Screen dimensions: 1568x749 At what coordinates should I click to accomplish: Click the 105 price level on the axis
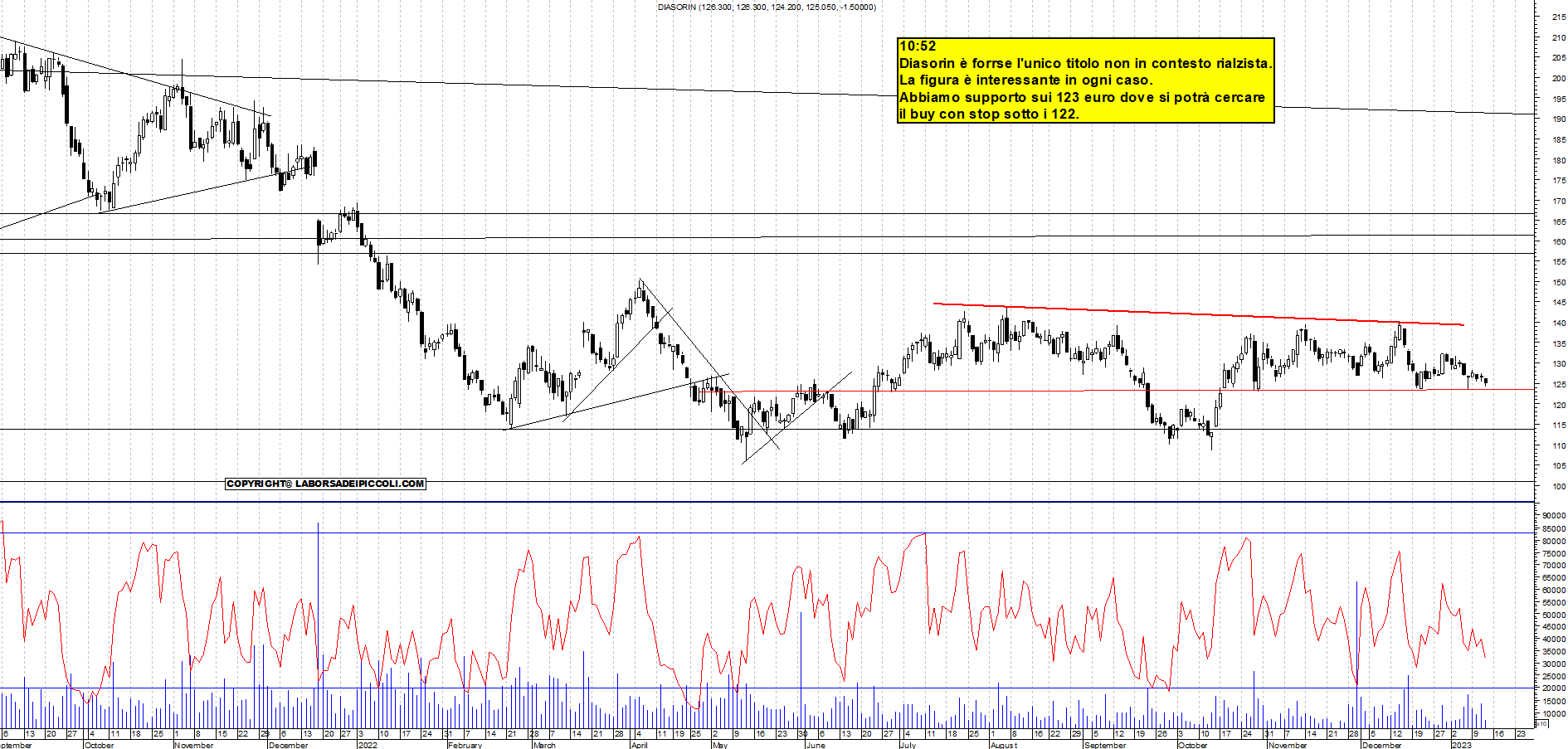click(1557, 465)
